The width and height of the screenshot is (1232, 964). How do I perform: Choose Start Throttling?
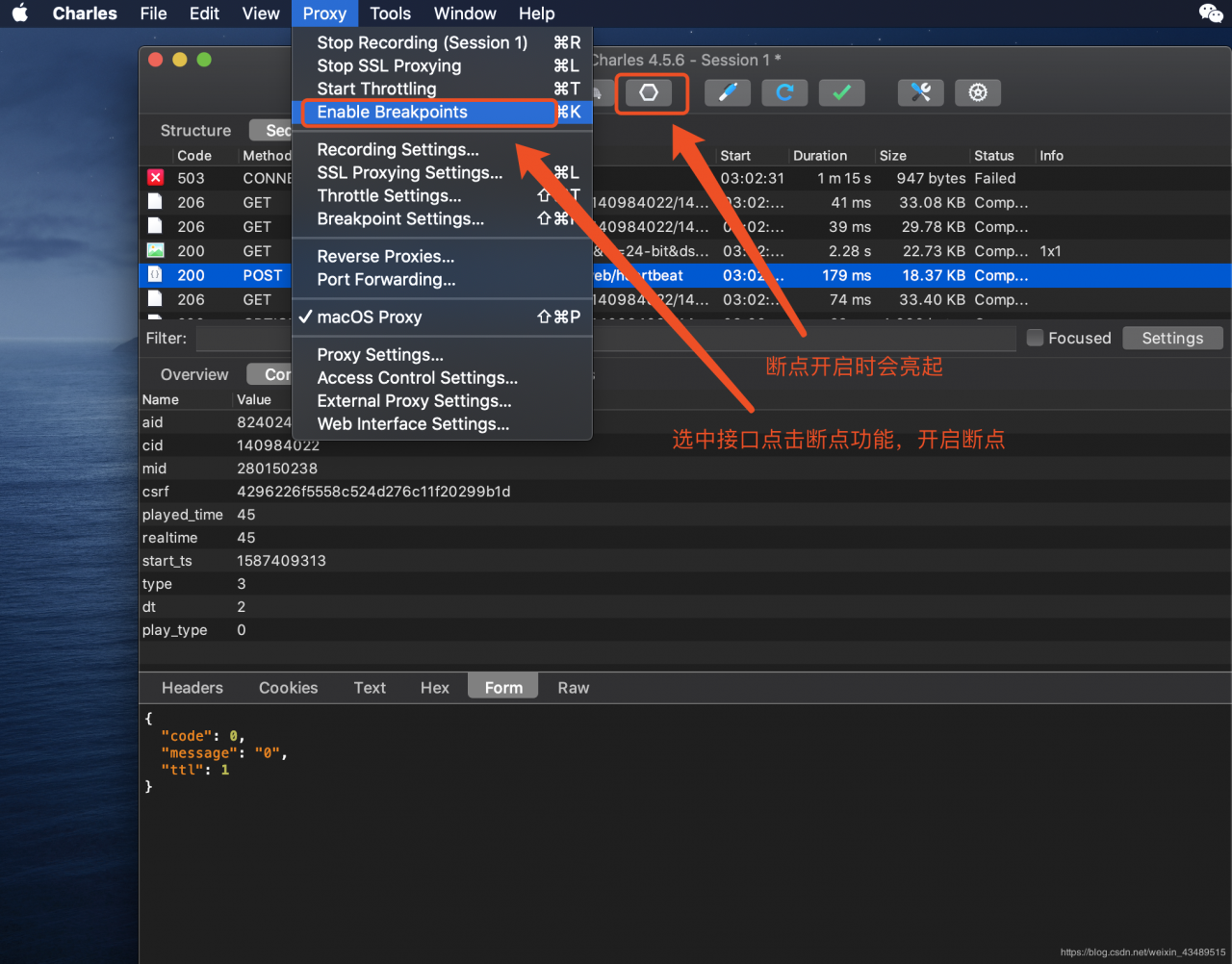(x=442, y=89)
